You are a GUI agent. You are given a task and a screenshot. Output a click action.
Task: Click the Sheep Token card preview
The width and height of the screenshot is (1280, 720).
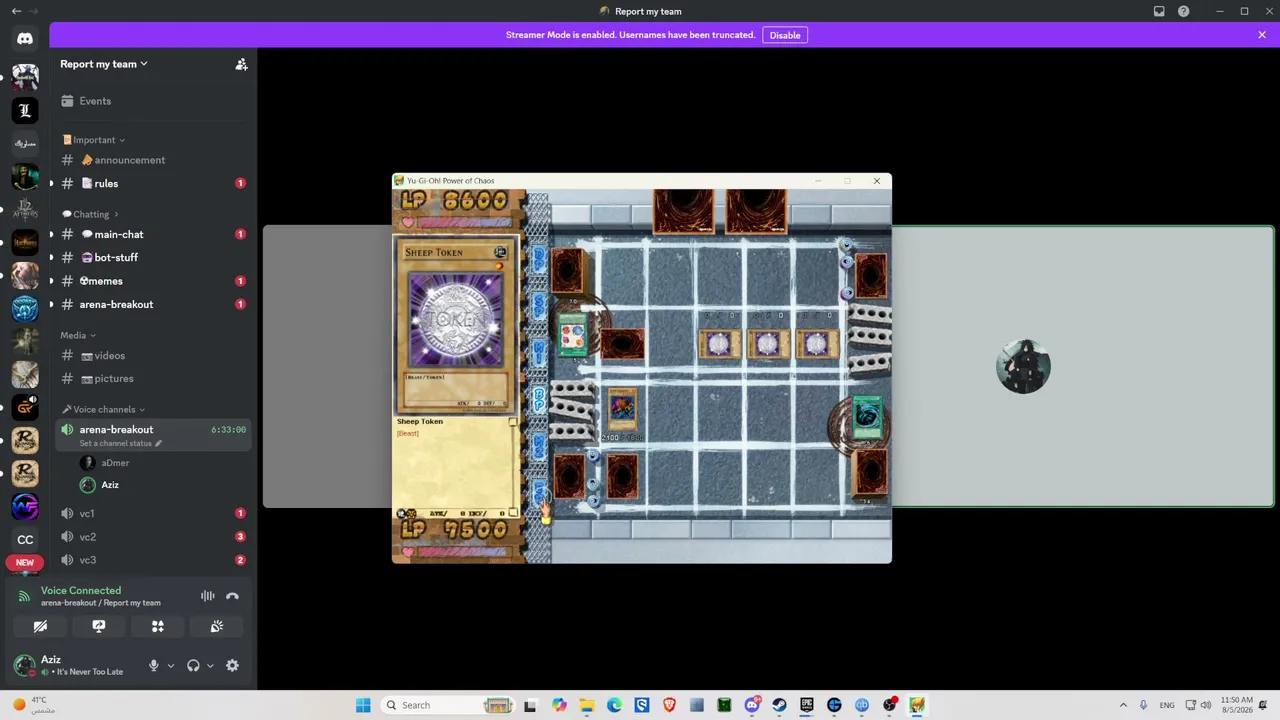click(x=456, y=326)
